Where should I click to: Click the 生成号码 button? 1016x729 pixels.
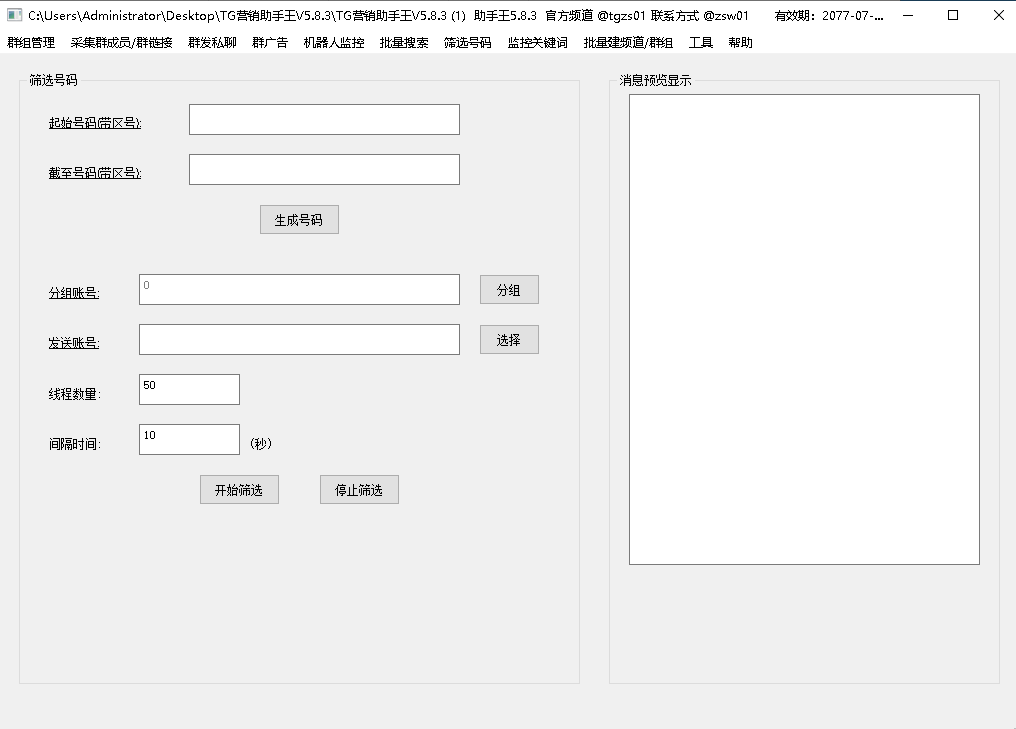point(299,220)
